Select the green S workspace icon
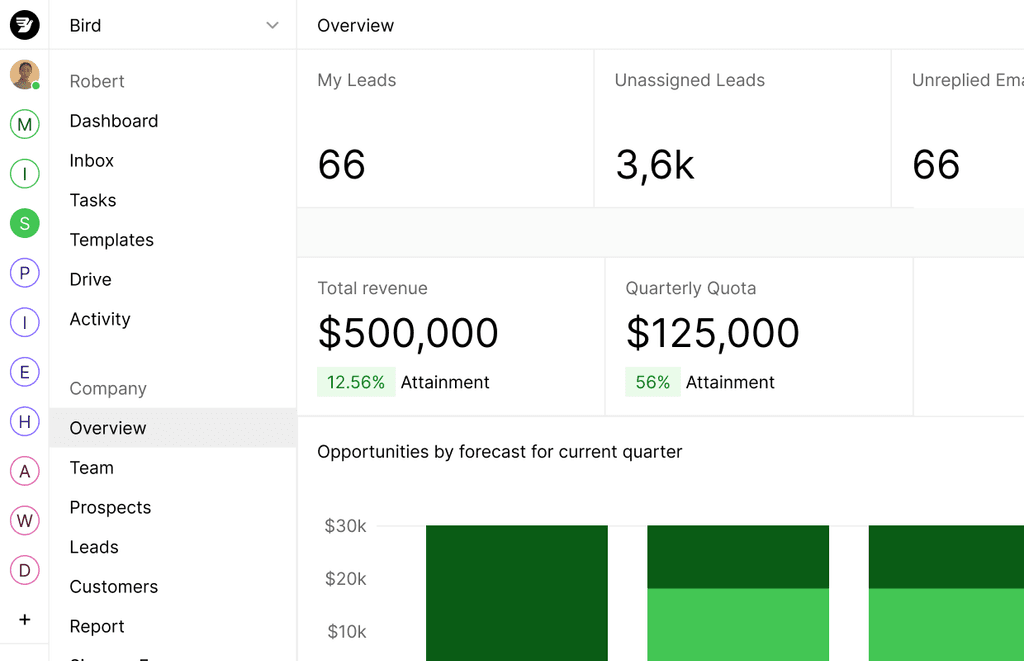 coord(24,223)
